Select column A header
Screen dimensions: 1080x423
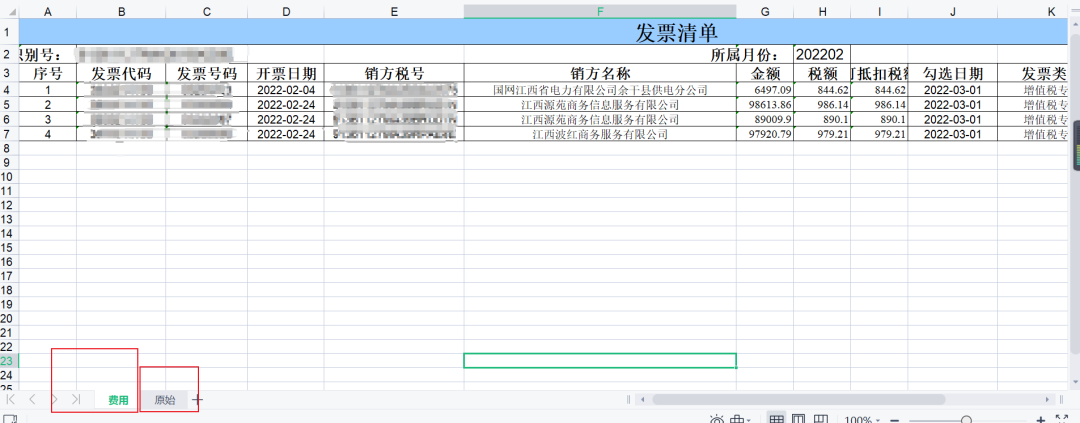(x=48, y=12)
